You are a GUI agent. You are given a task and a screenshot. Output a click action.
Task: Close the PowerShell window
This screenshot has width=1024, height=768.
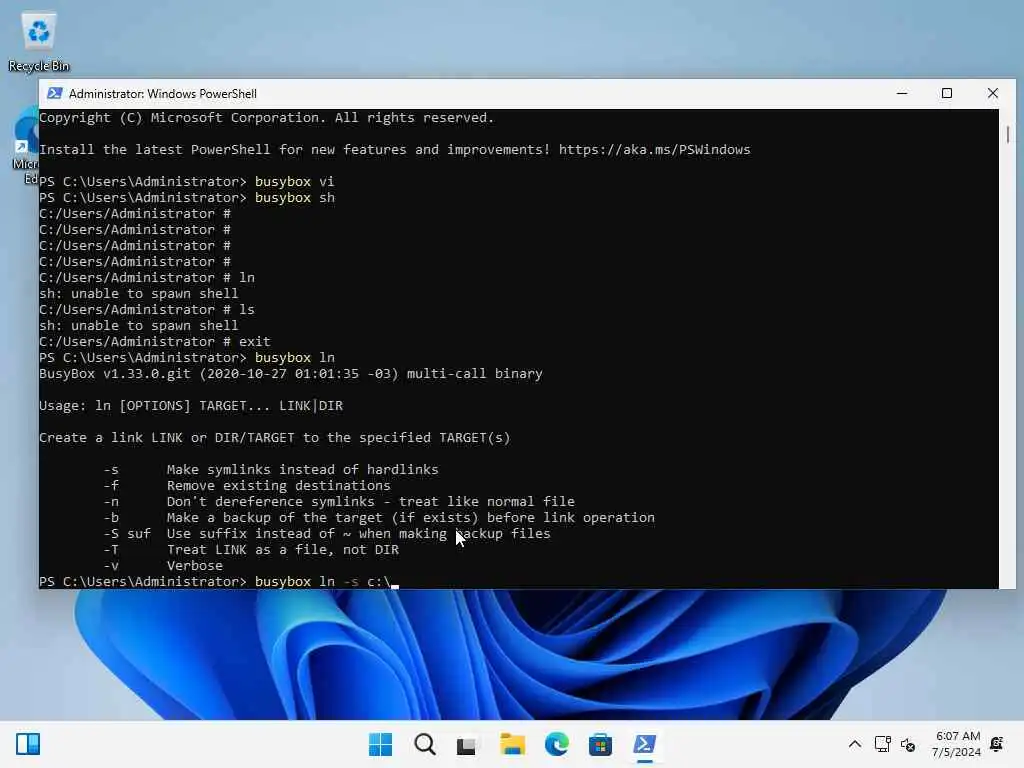(993, 93)
